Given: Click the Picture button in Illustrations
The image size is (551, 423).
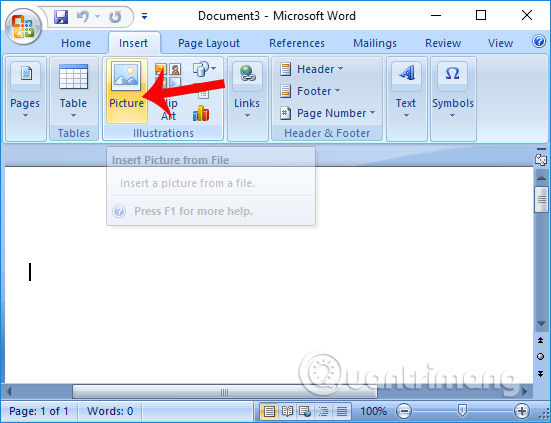Looking at the screenshot, I should coord(127,91).
